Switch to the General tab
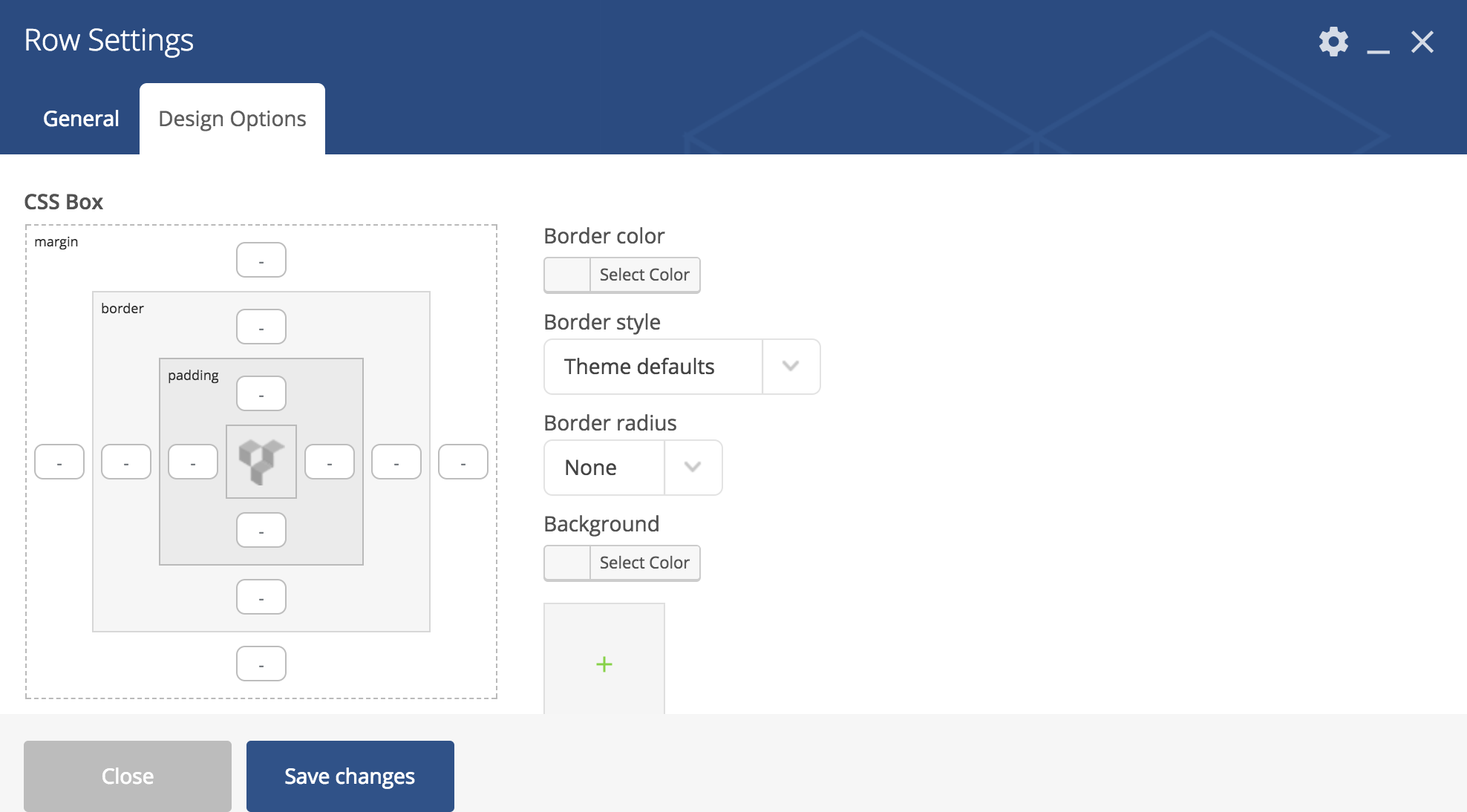Viewport: 1467px width, 812px height. [x=81, y=119]
